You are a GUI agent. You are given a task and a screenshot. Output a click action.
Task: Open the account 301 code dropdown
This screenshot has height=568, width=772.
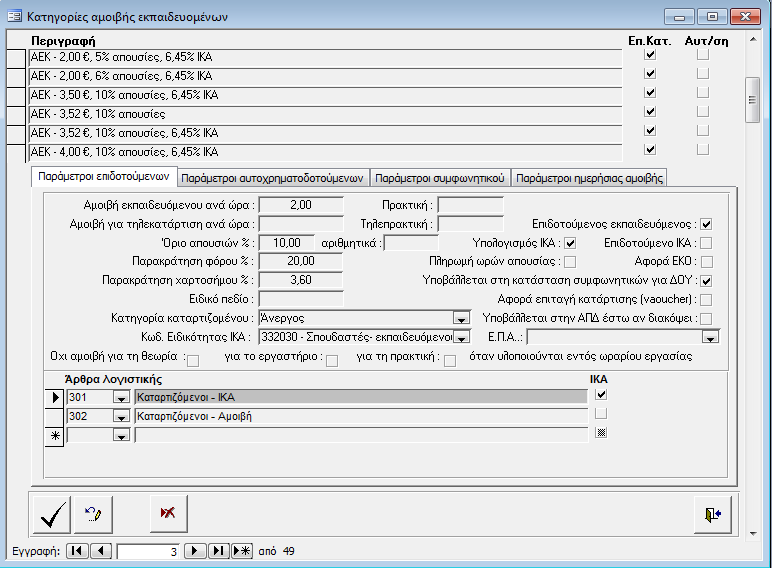(x=122, y=398)
